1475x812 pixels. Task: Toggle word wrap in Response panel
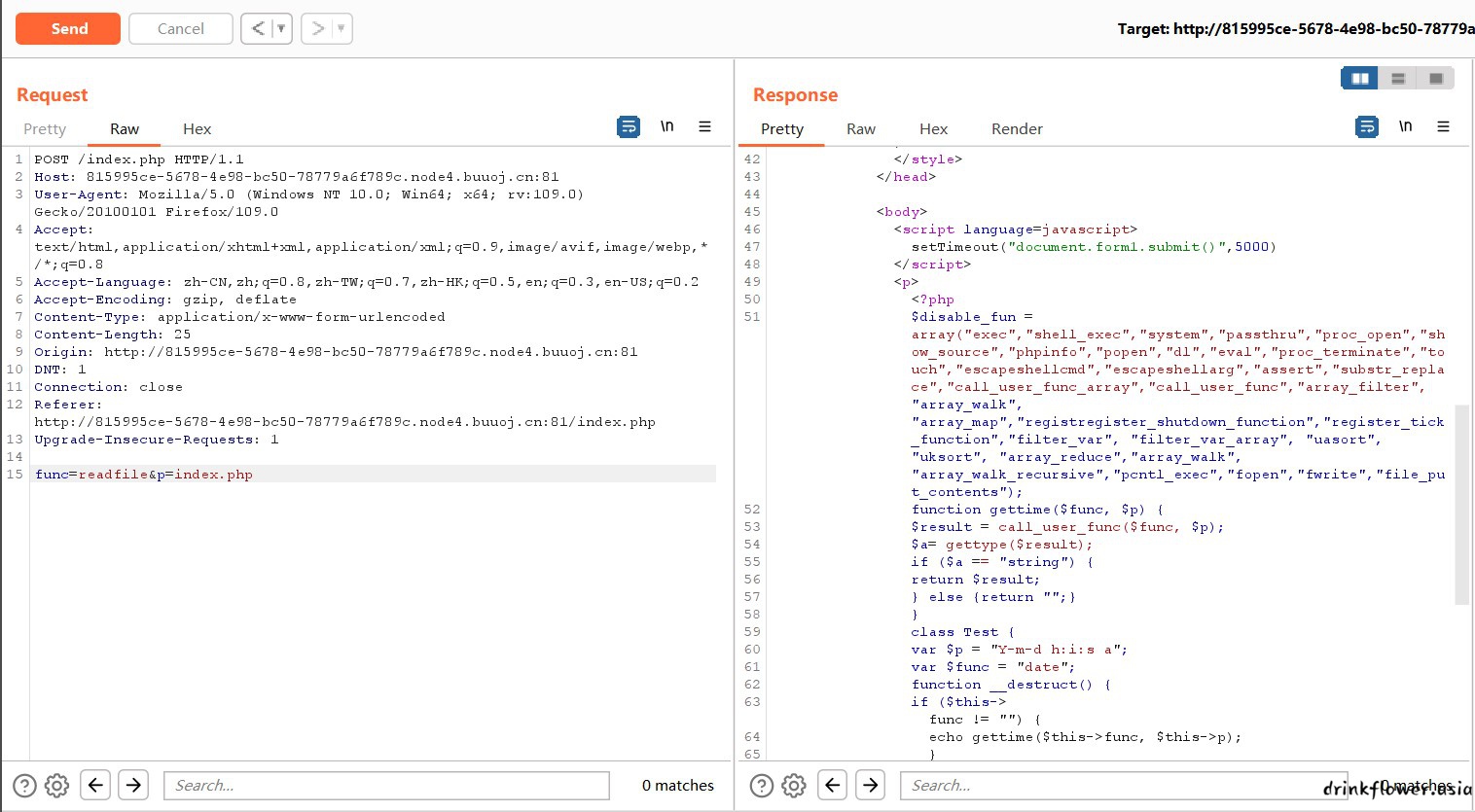click(1367, 126)
